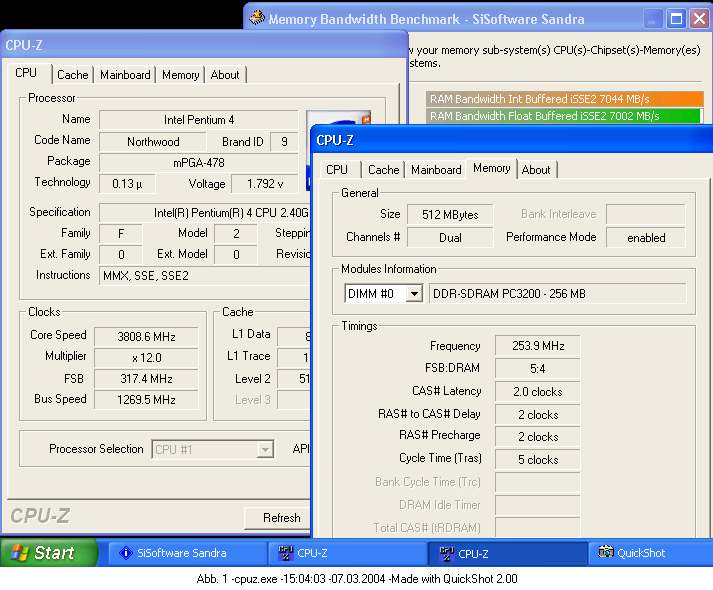Click the Bus Speed 1269.5 MHz value
The height and width of the screenshot is (590, 713).
[146, 400]
